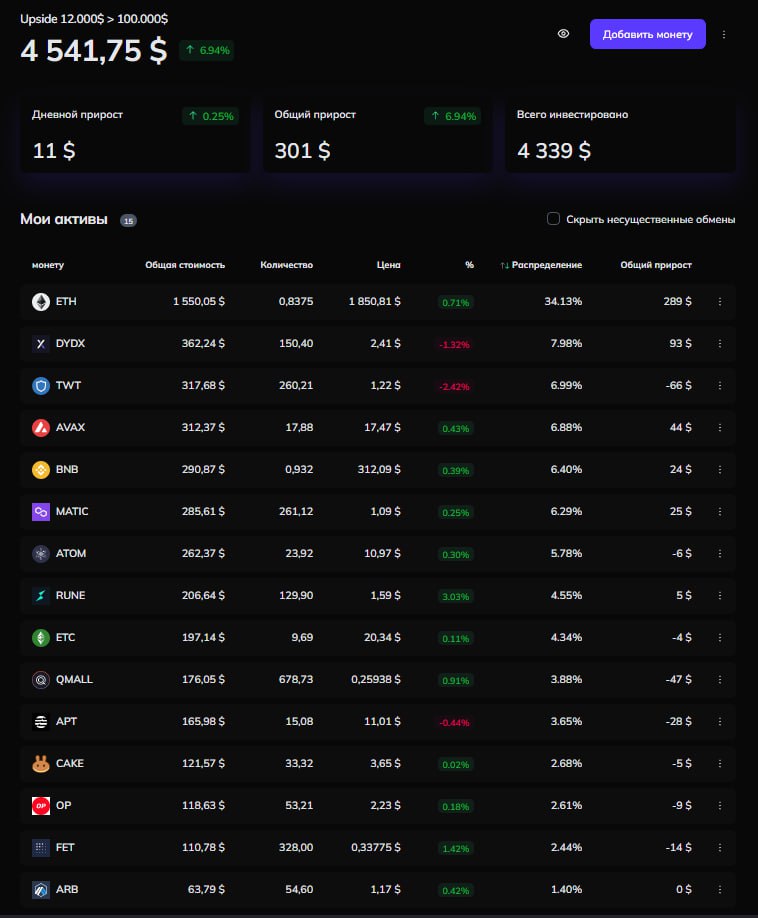The width and height of the screenshot is (758, 918).
Task: Click the green 6.94% portfolio change badge
Action: pyautogui.click(x=207, y=50)
